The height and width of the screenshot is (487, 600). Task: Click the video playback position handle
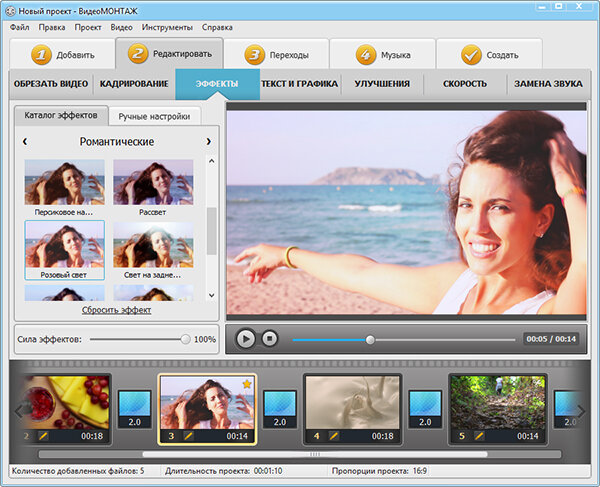point(370,340)
